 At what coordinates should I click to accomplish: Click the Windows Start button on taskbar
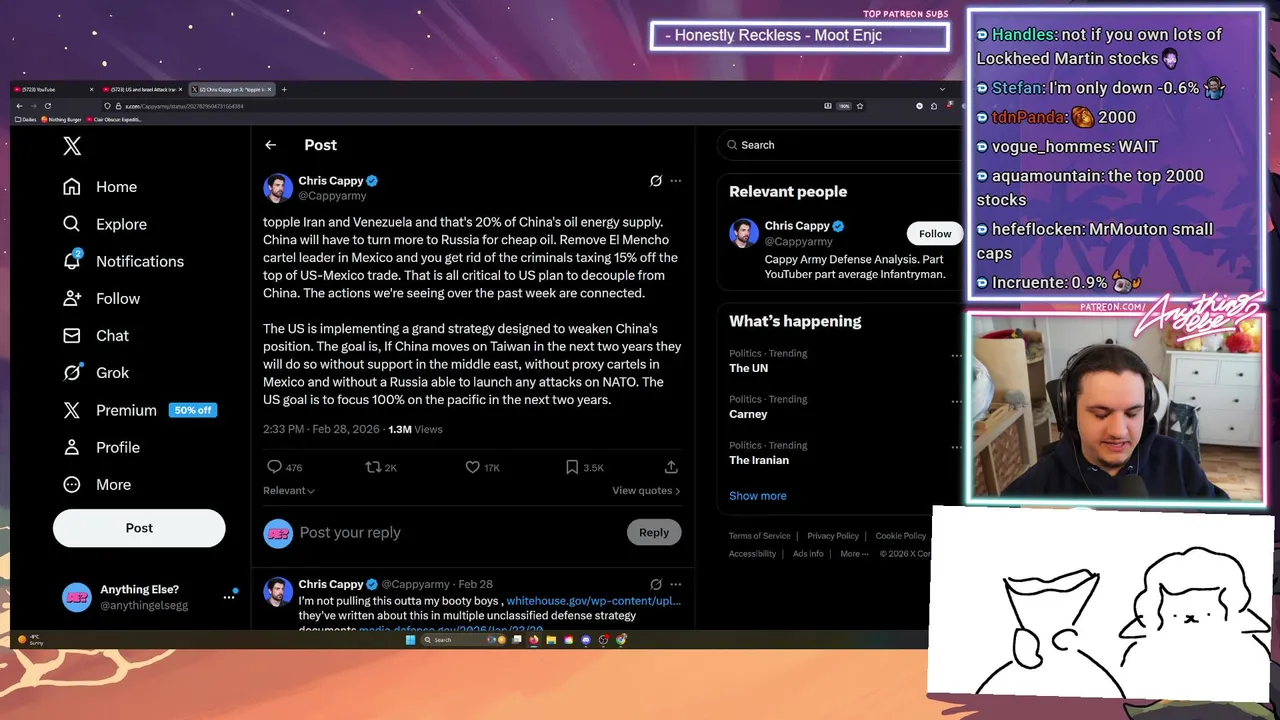point(410,640)
